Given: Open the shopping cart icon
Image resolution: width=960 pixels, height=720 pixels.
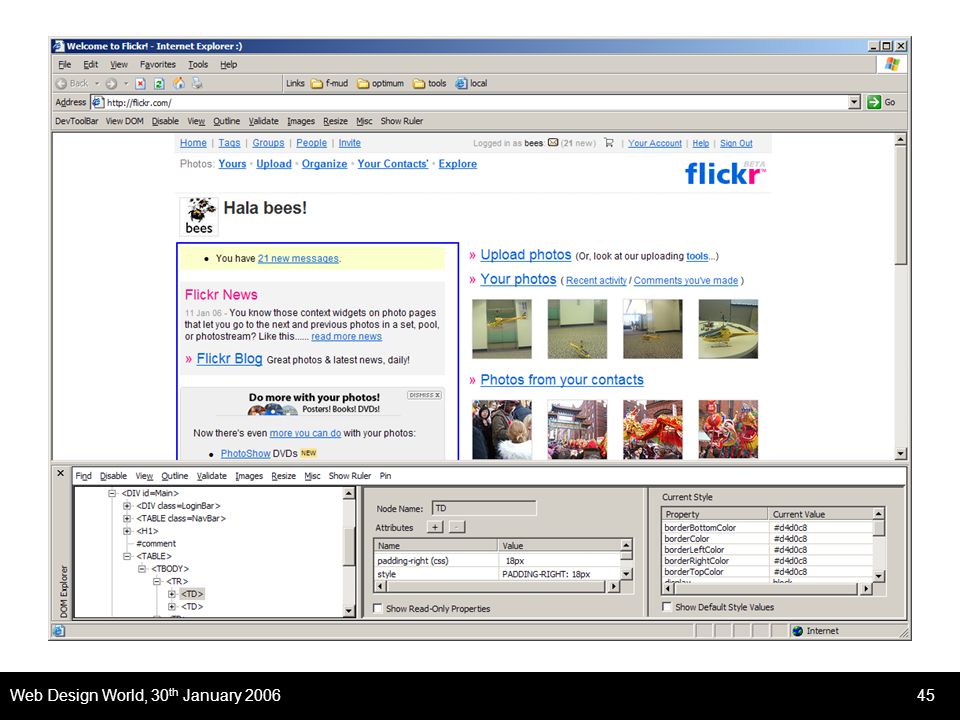Looking at the screenshot, I should point(609,143).
